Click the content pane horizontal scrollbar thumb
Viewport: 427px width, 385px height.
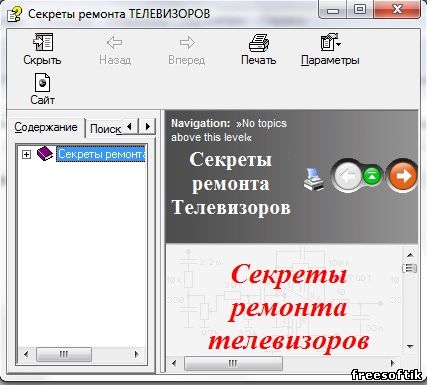tap(233, 363)
